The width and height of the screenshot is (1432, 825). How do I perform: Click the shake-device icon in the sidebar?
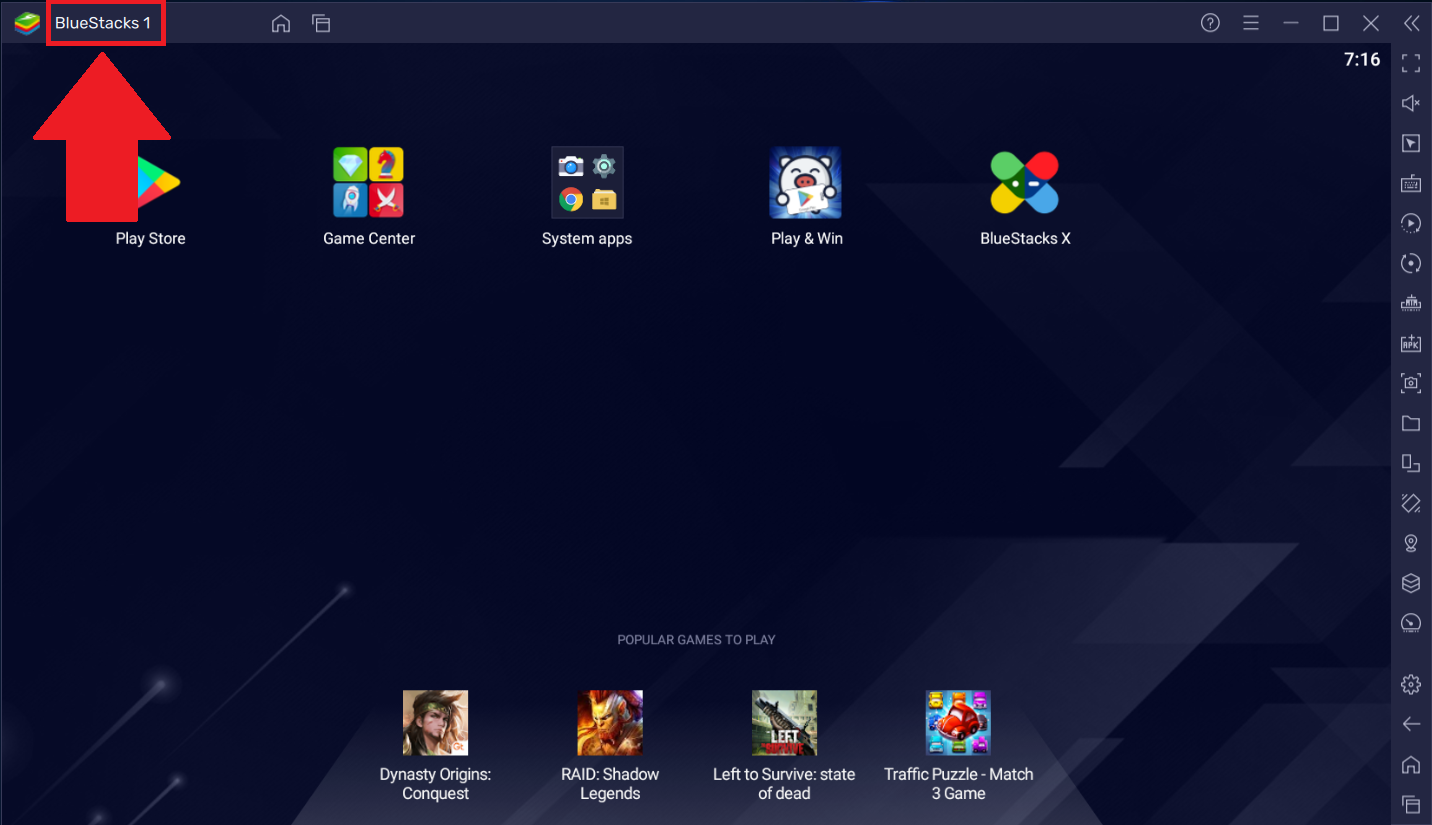pyautogui.click(x=1411, y=503)
